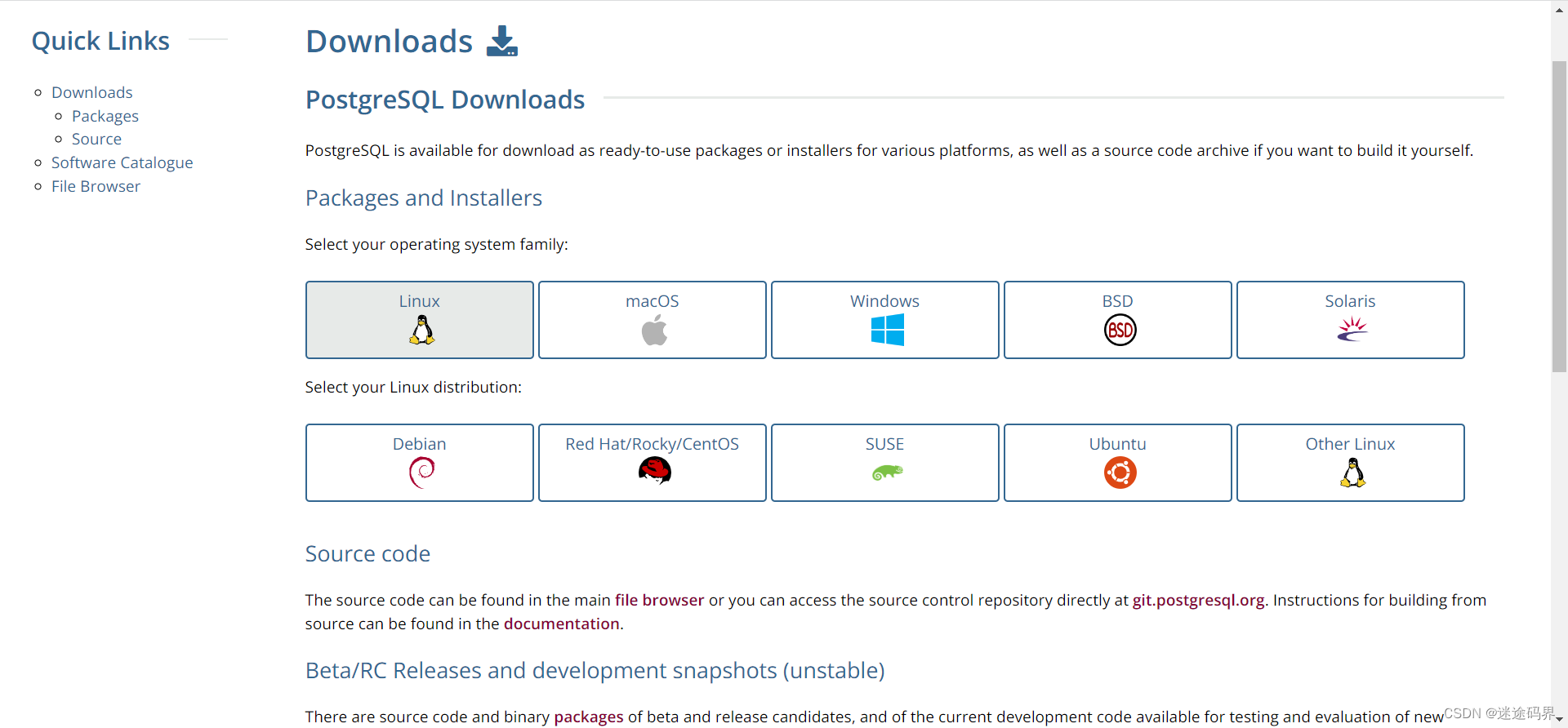Click the Packages and Installers heading
Image resolution: width=1568 pixels, height=728 pixels.
point(424,198)
